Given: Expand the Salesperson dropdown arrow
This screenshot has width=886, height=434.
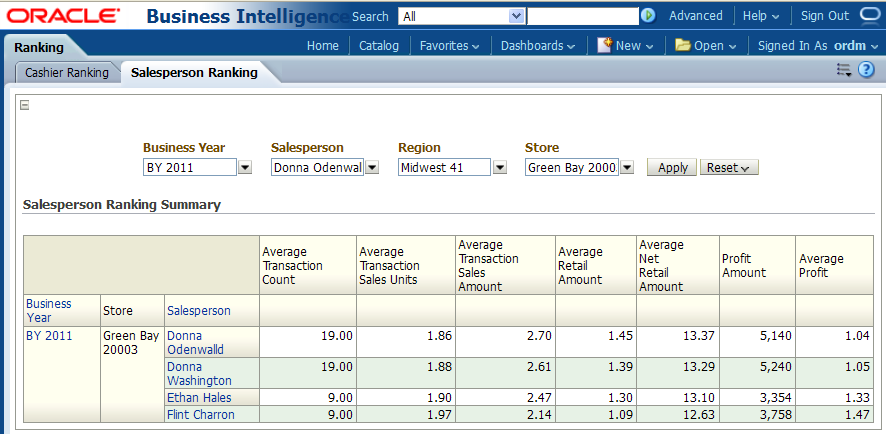Looking at the screenshot, I should [x=372, y=168].
